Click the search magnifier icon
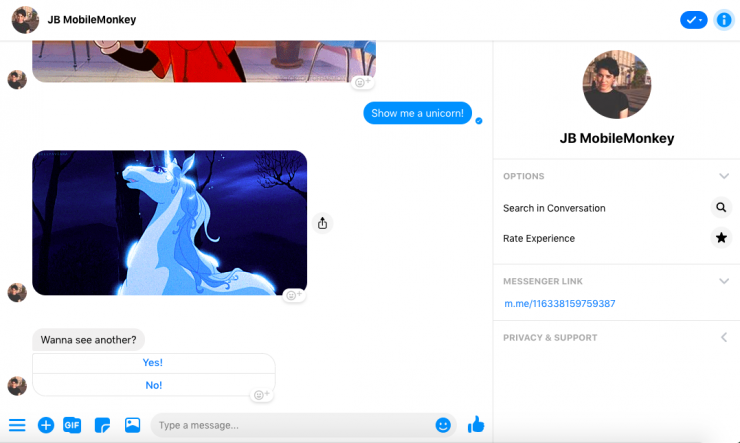Screen dimensions: 740x443 point(721,207)
